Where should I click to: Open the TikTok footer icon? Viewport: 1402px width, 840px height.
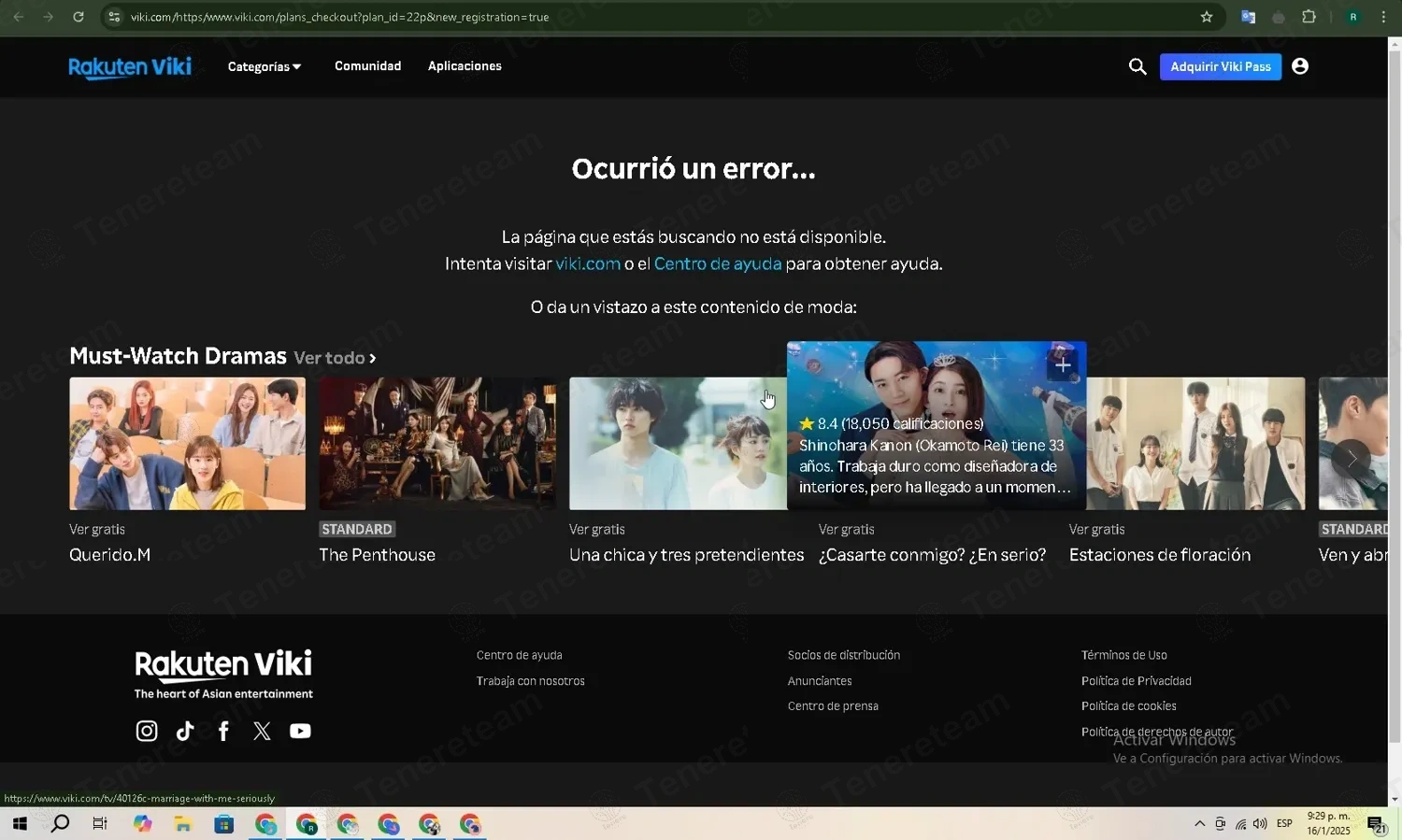coord(185,731)
